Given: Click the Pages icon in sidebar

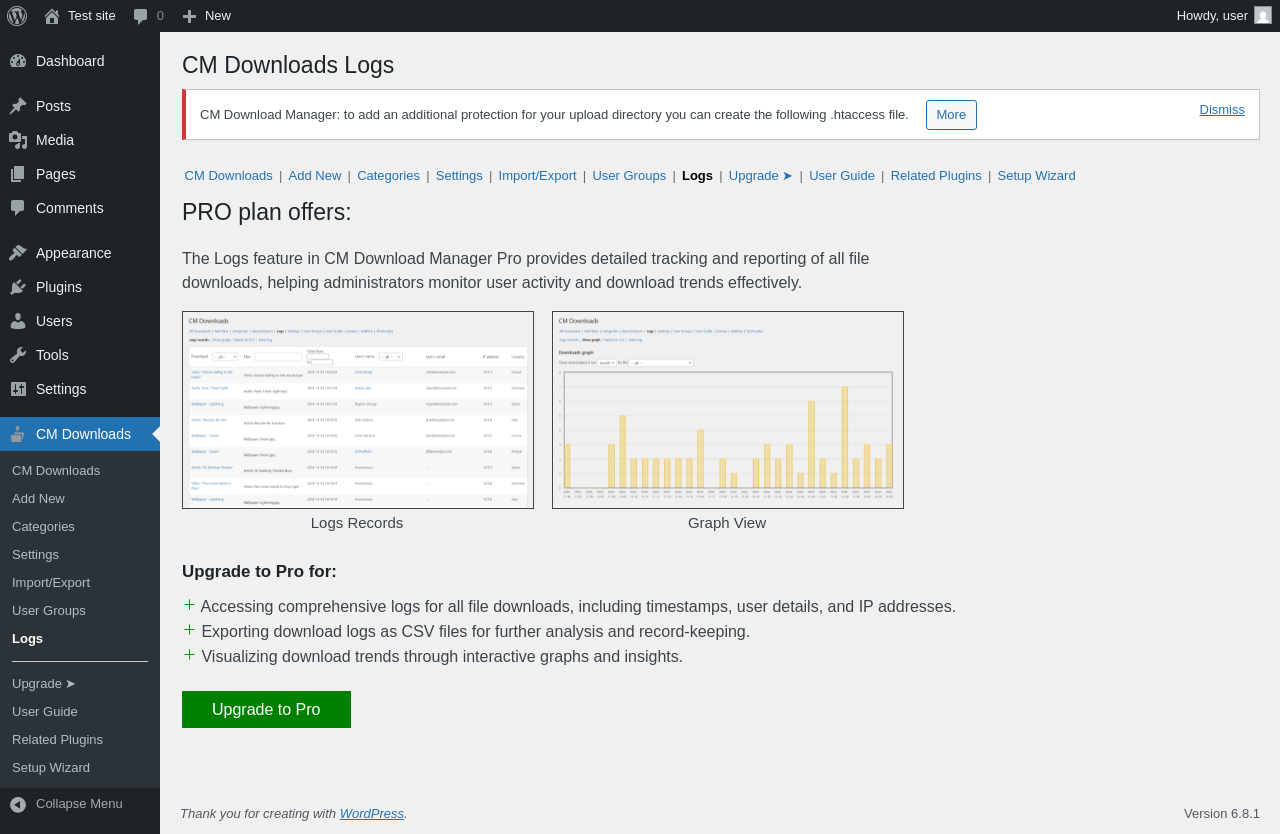Looking at the screenshot, I should click(18, 174).
